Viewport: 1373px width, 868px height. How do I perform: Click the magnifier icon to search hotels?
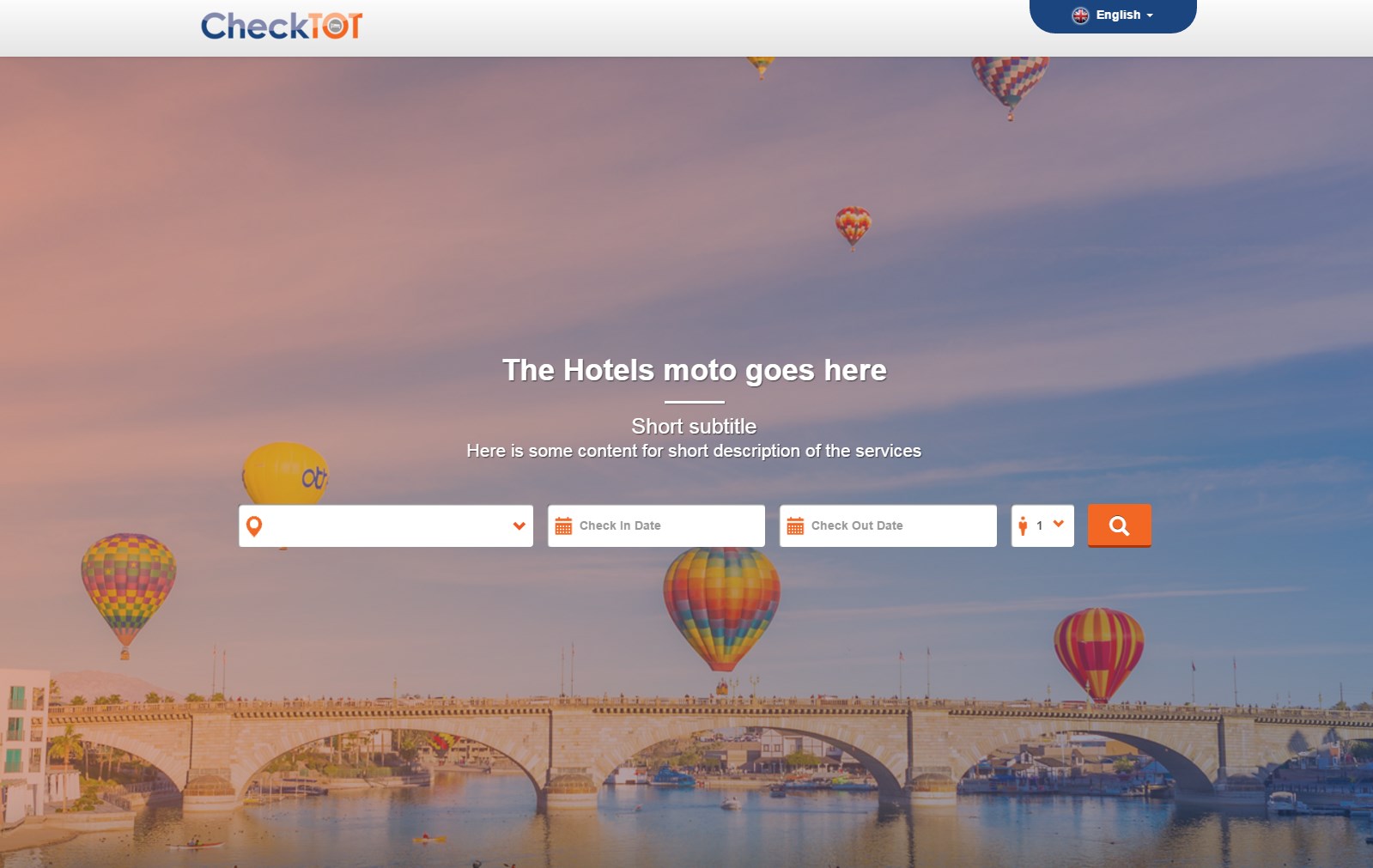1119,525
